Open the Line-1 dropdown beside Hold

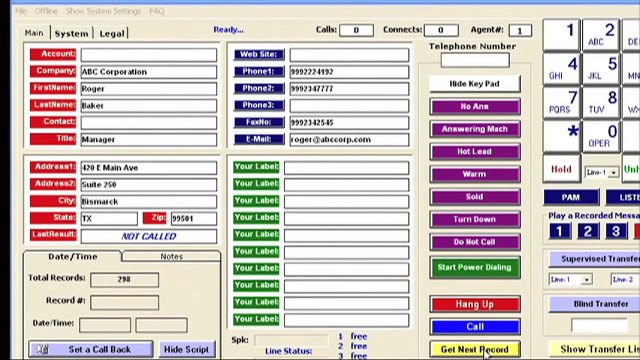coord(602,173)
